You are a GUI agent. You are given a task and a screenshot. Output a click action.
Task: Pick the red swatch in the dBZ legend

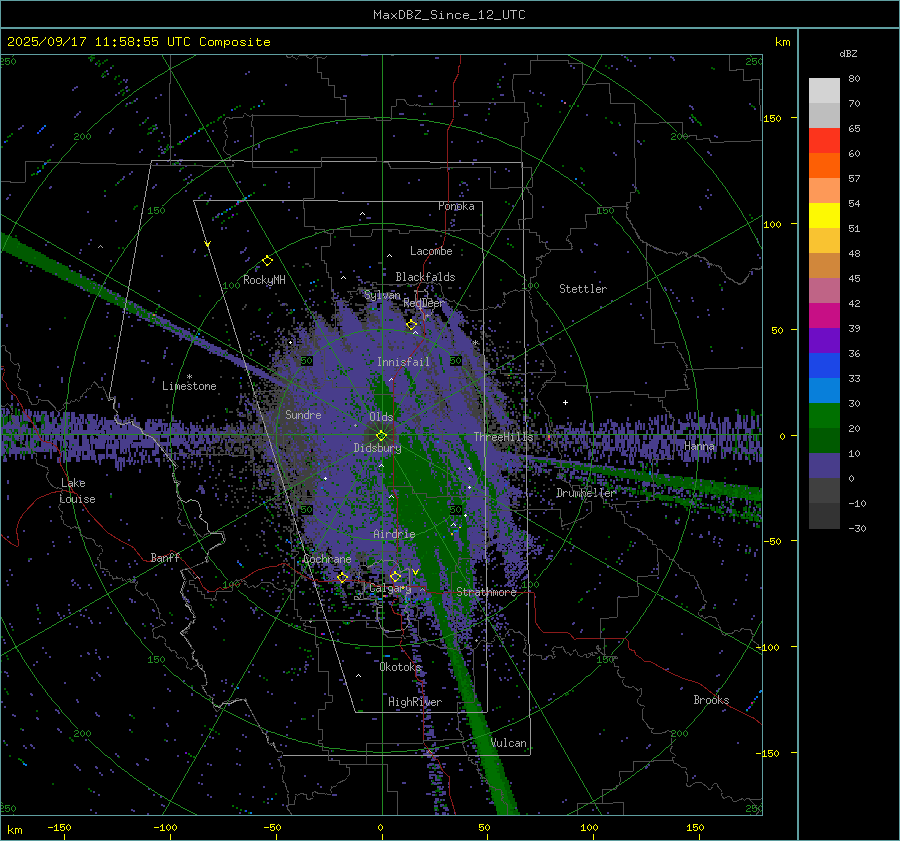pyautogui.click(x=824, y=141)
